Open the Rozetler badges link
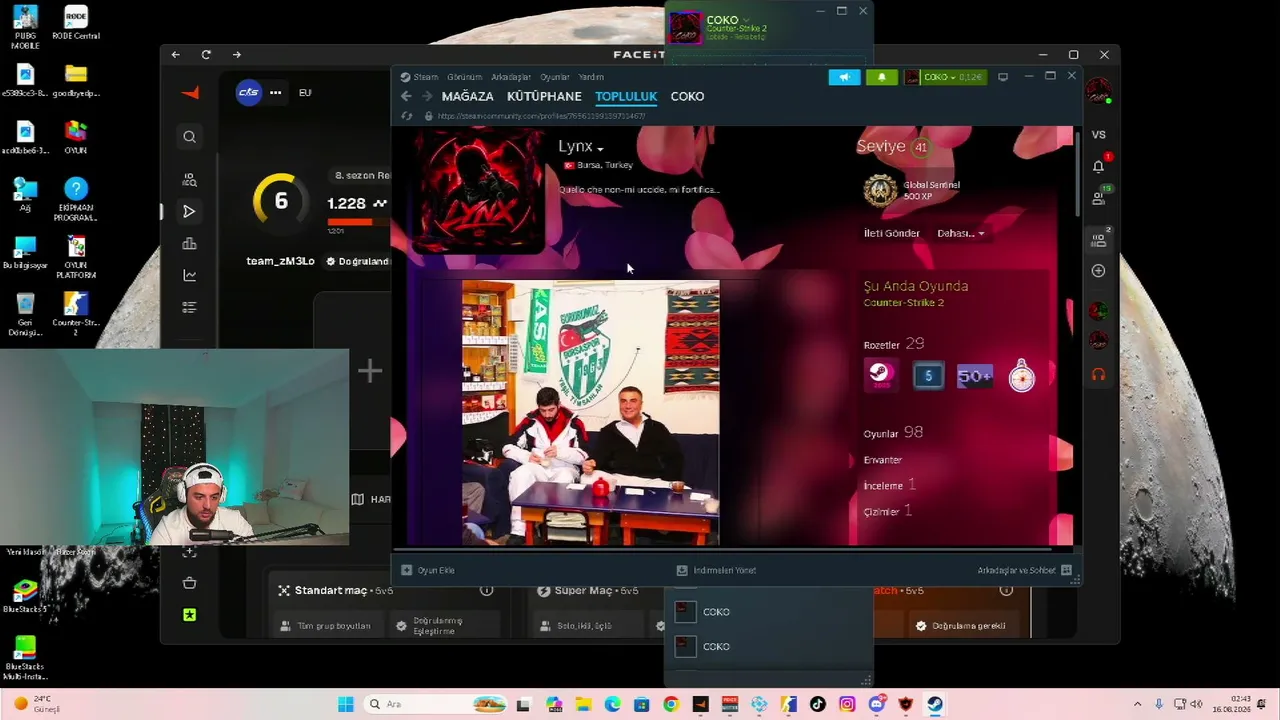Image resolution: width=1280 pixels, height=720 pixels. pyautogui.click(x=894, y=344)
